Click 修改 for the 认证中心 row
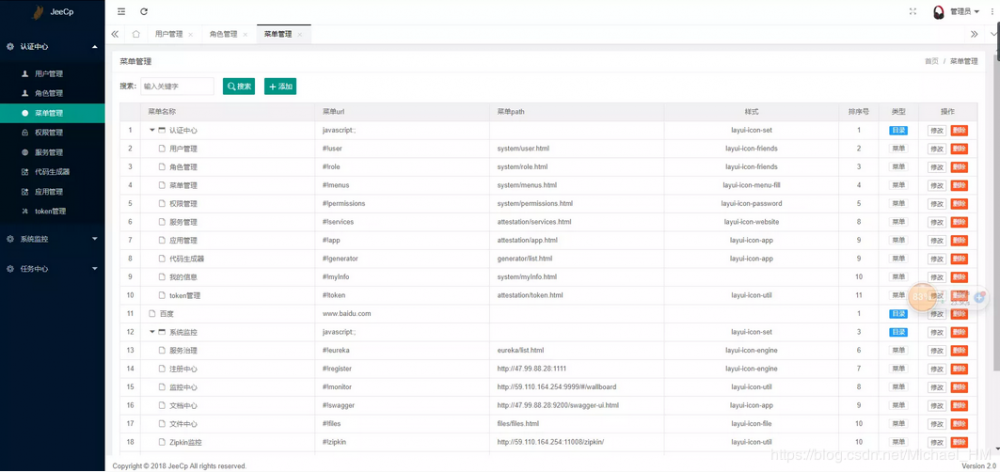 click(936, 130)
